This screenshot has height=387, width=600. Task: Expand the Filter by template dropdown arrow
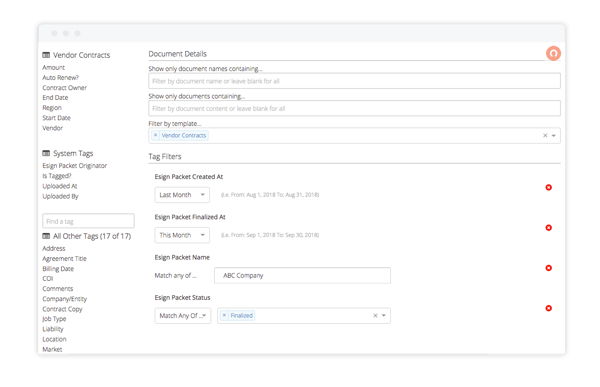coord(553,136)
